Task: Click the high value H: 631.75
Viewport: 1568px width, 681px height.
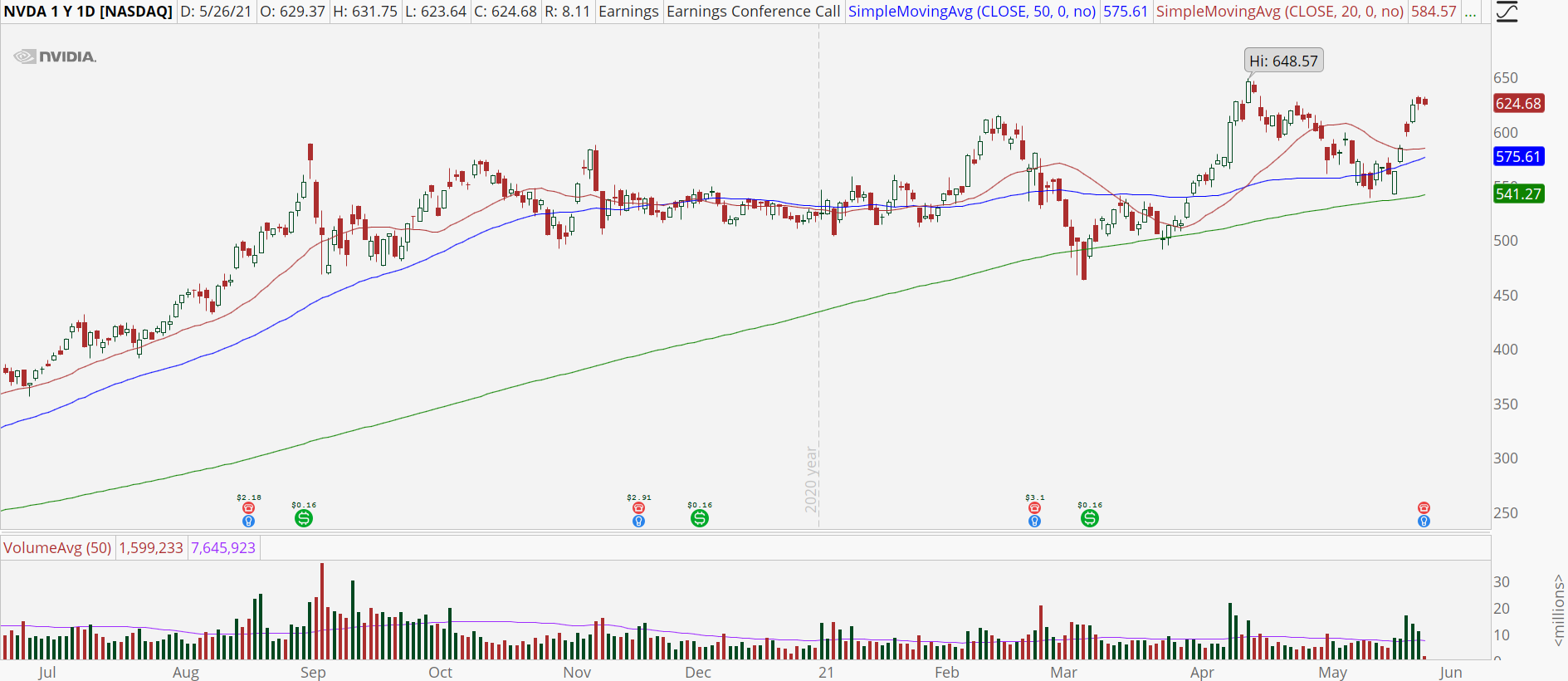Action: tap(365, 12)
